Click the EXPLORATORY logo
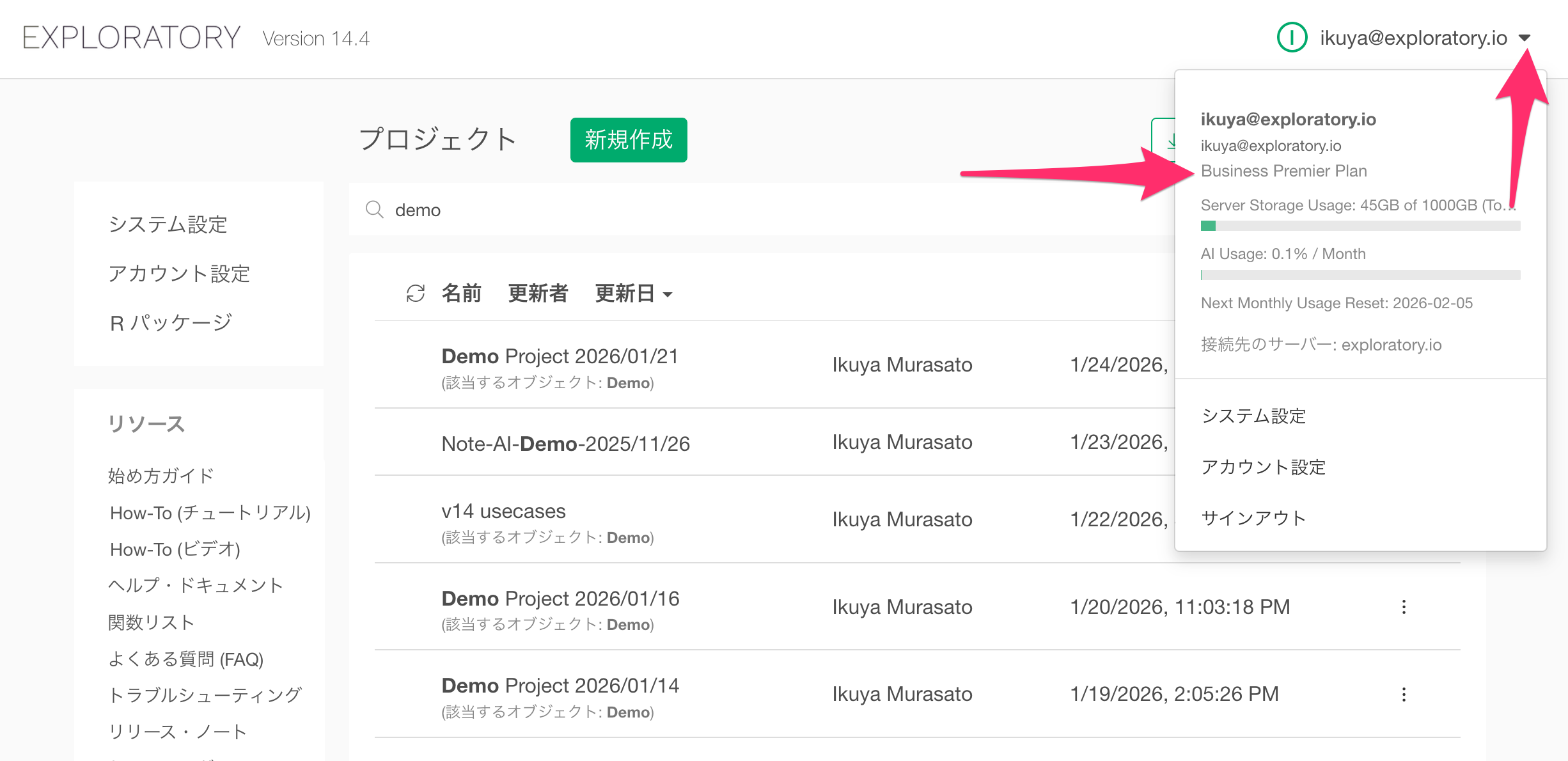The image size is (1568, 761). 131,38
